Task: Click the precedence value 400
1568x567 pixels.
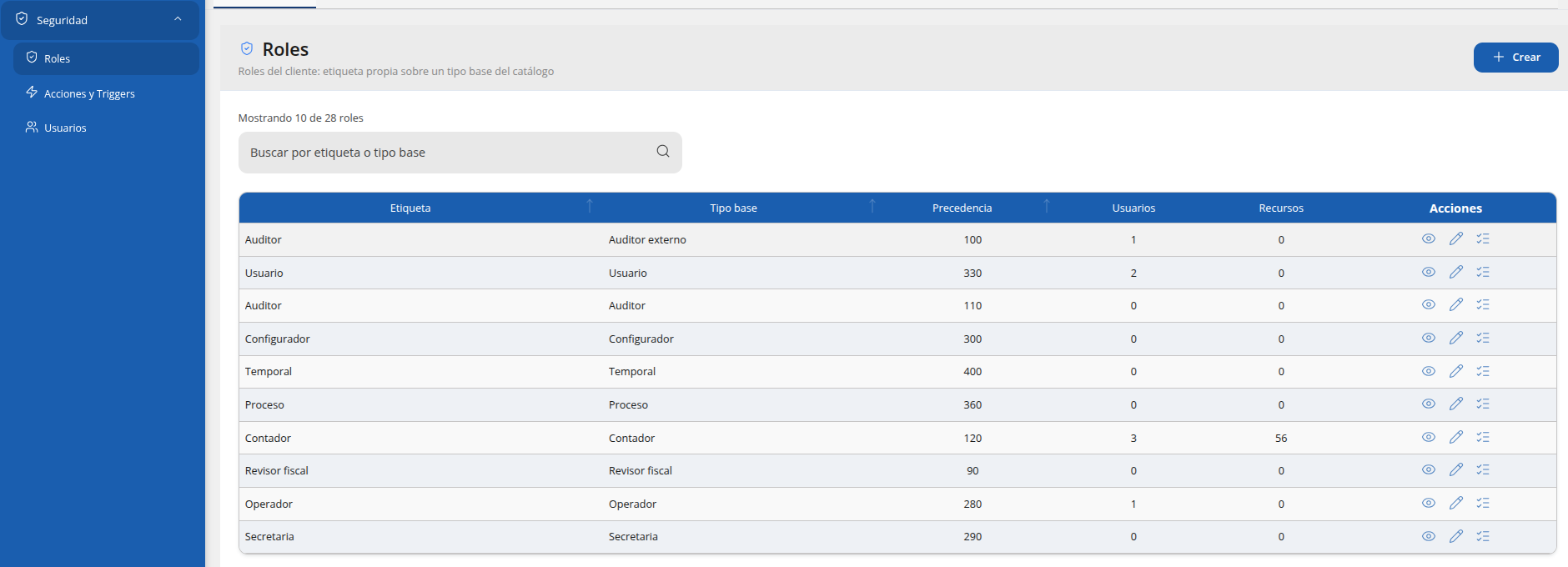Action: pyautogui.click(x=972, y=372)
